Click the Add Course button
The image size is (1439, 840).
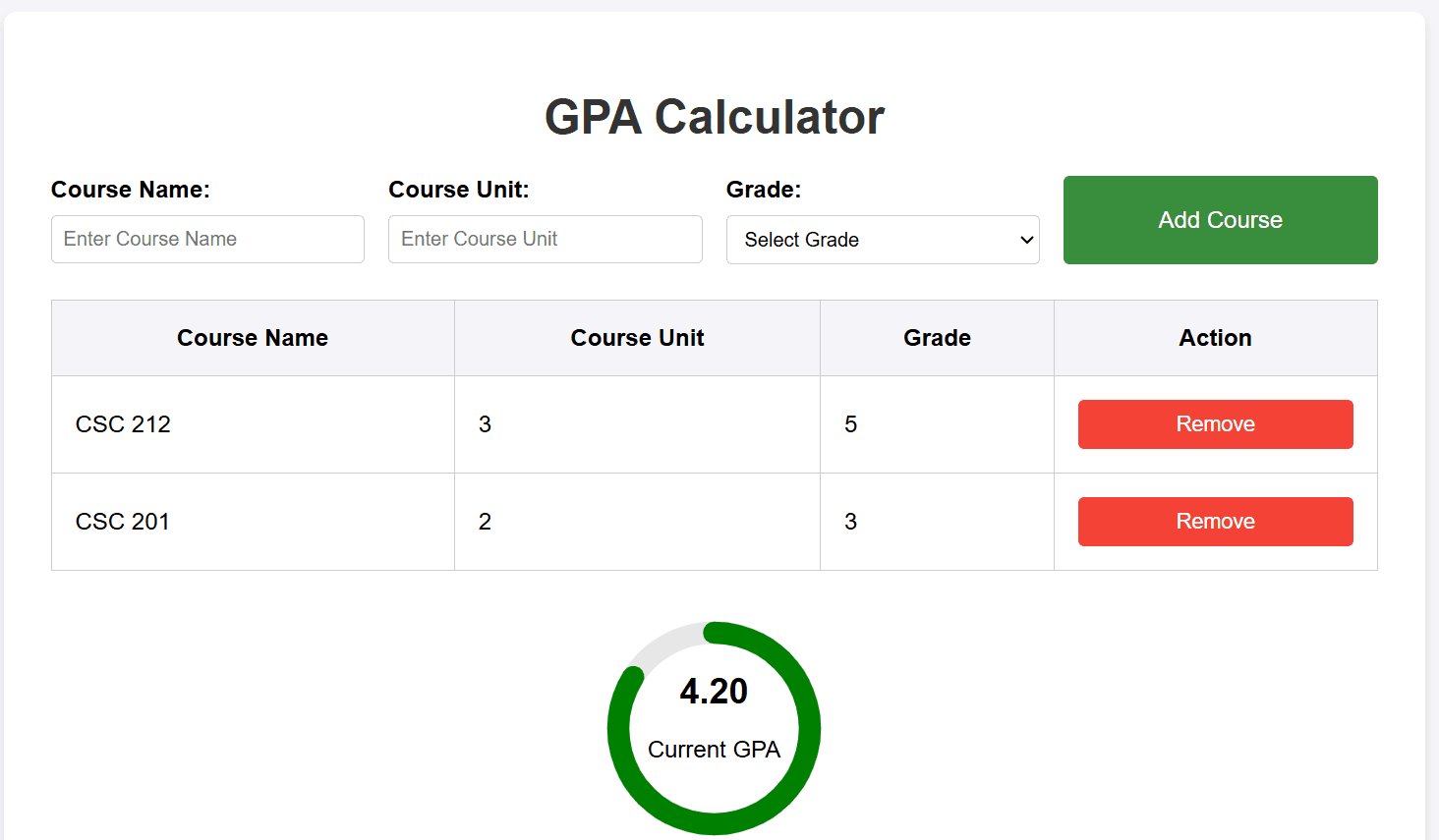coord(1220,220)
